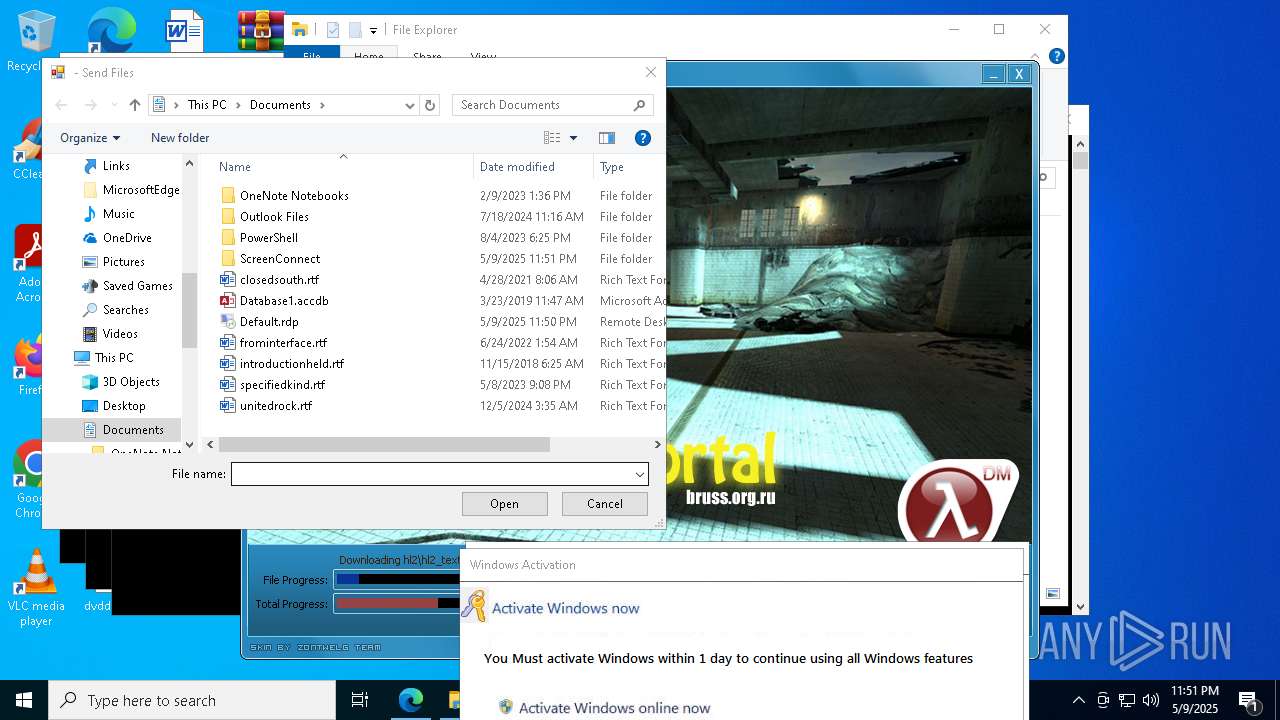
Task: Open VLC media player desktop icon
Action: pyautogui.click(x=36, y=588)
